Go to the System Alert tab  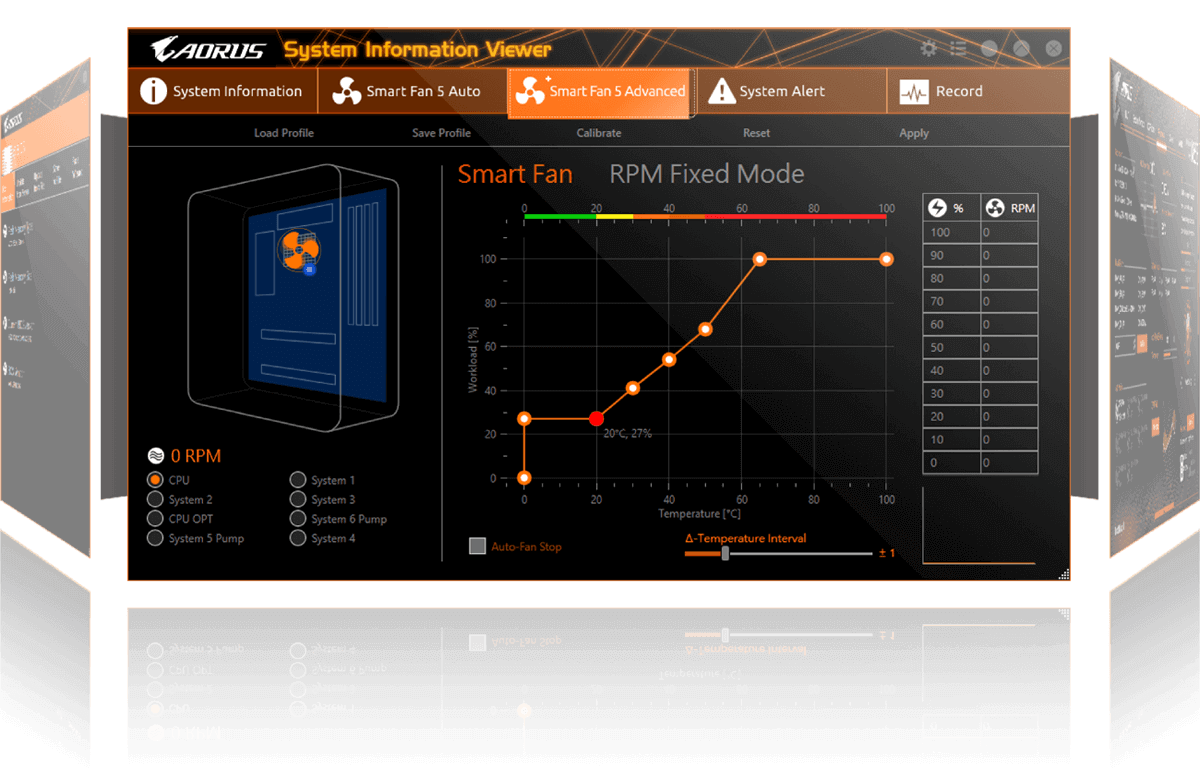791,92
